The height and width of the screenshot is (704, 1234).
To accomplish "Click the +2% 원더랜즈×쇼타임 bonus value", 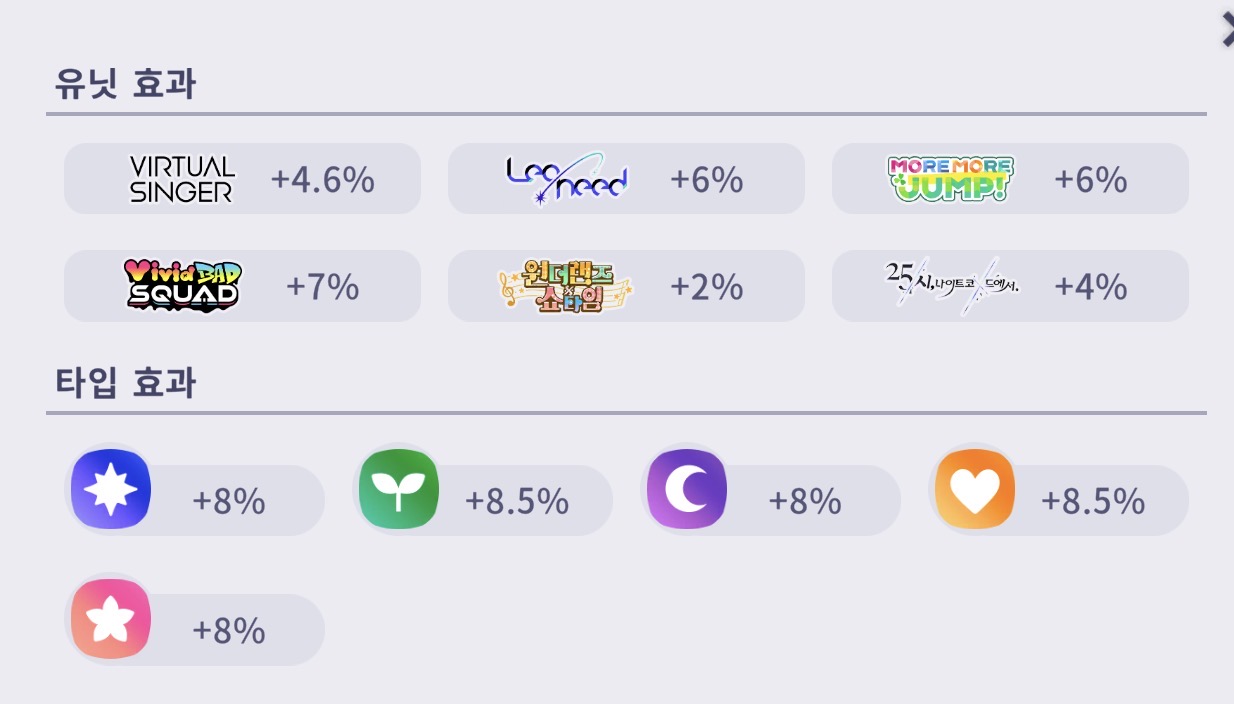I will [x=707, y=287].
